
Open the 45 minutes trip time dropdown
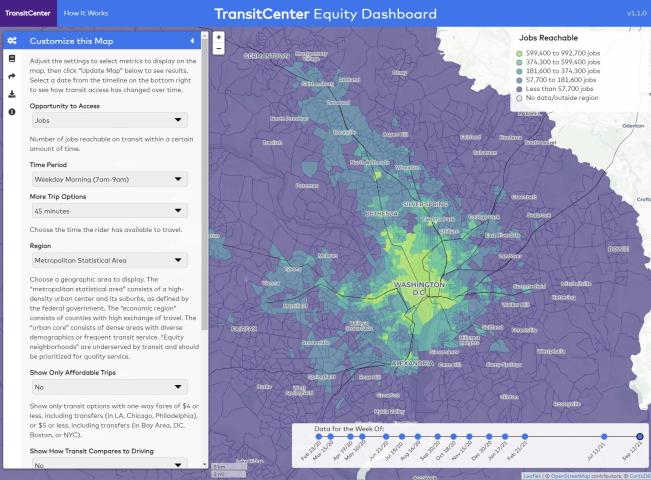110,211
